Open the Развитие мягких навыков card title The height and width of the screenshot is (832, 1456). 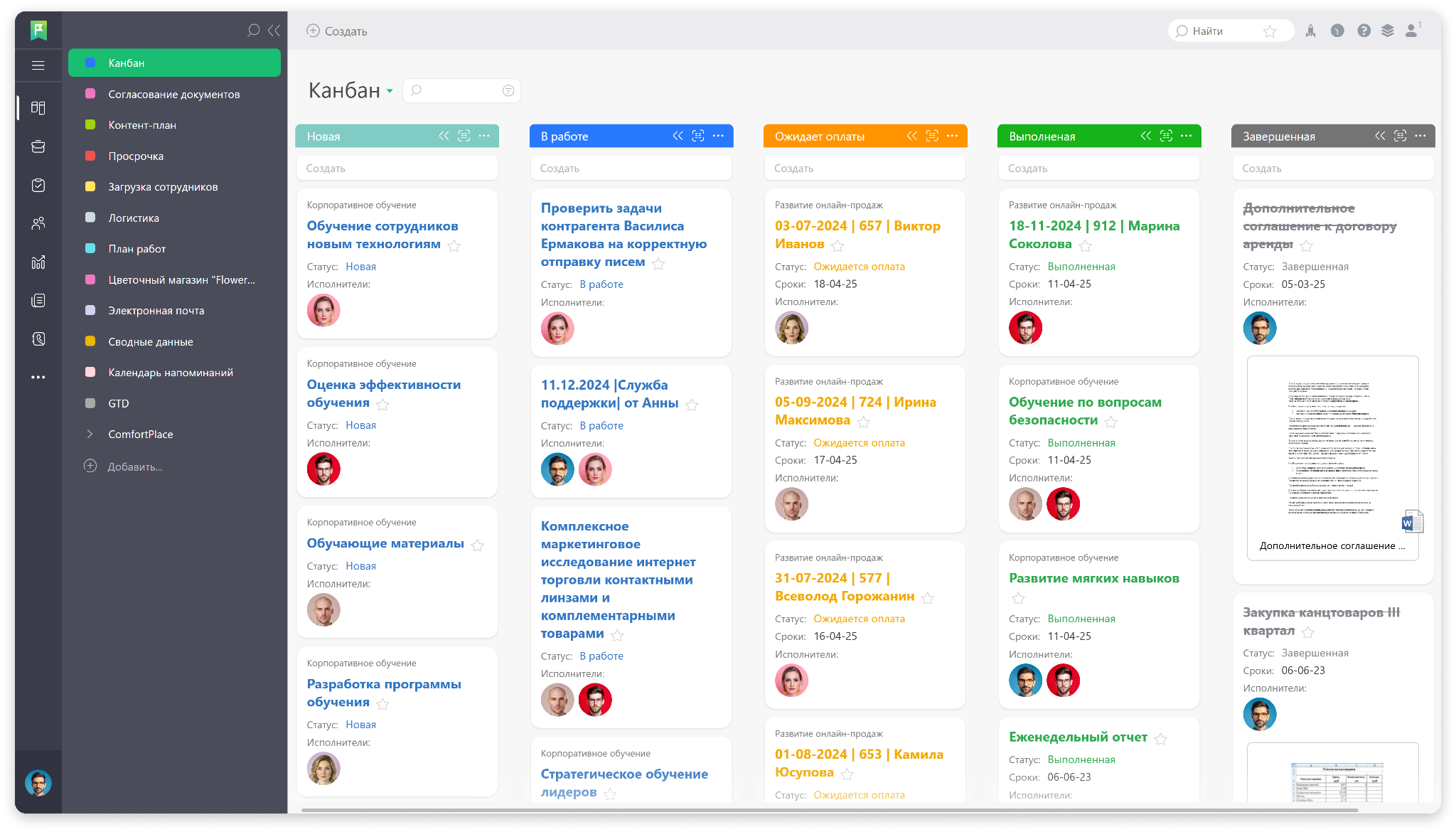pos(1094,578)
